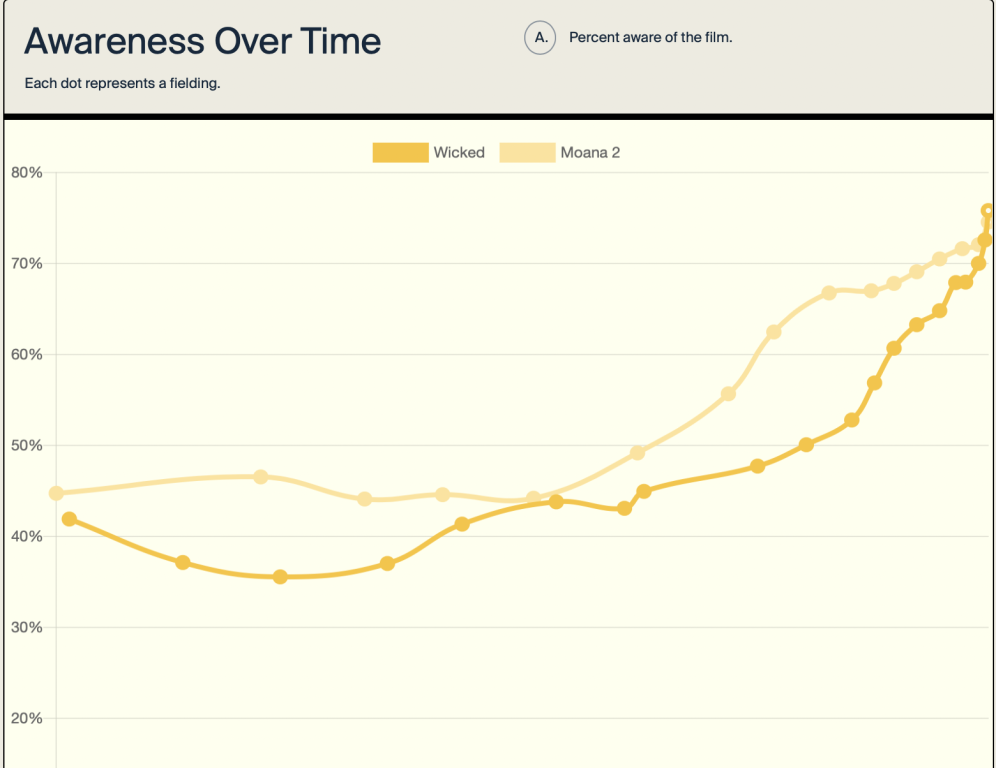Click the circled A info icon
The width and height of the screenshot is (996, 768).
540,37
